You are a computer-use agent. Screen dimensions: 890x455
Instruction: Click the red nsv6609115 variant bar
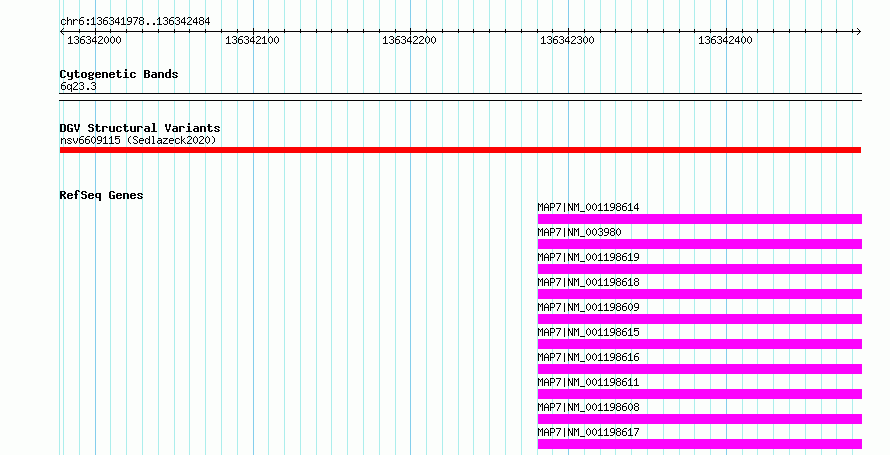coord(460,150)
